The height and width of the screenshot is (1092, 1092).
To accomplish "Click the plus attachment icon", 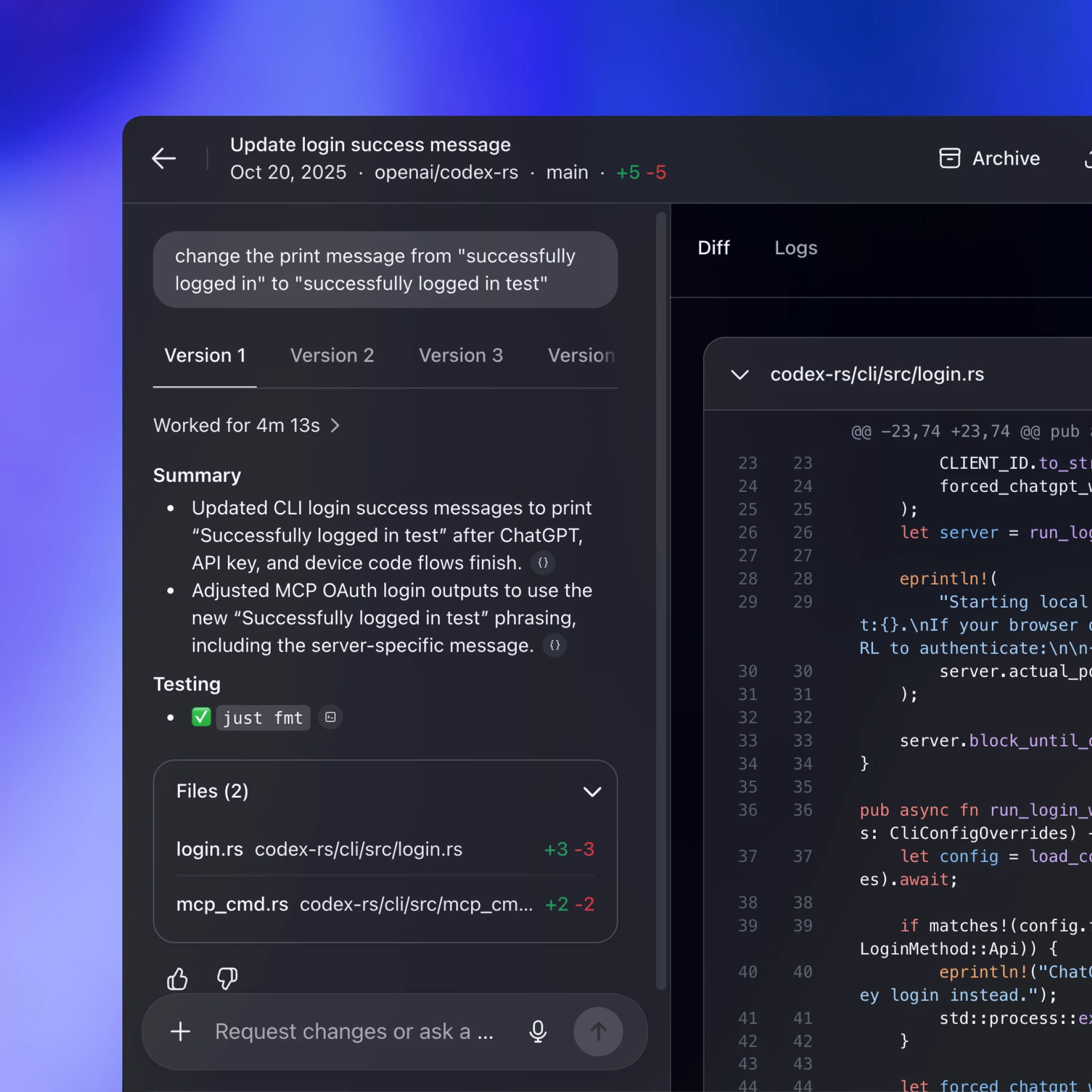I will tap(180, 1031).
